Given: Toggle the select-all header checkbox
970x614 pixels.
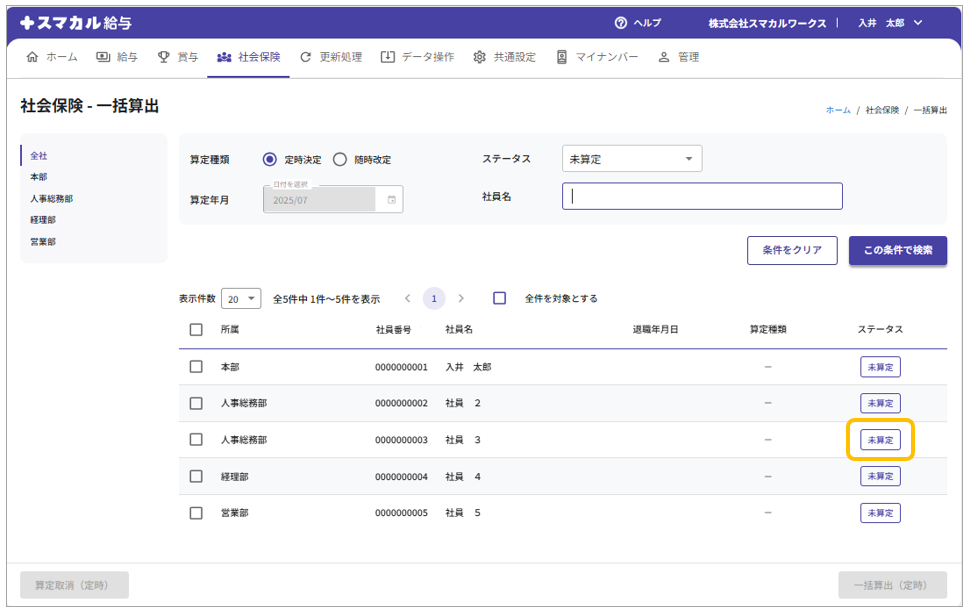Looking at the screenshot, I should pos(196,329).
